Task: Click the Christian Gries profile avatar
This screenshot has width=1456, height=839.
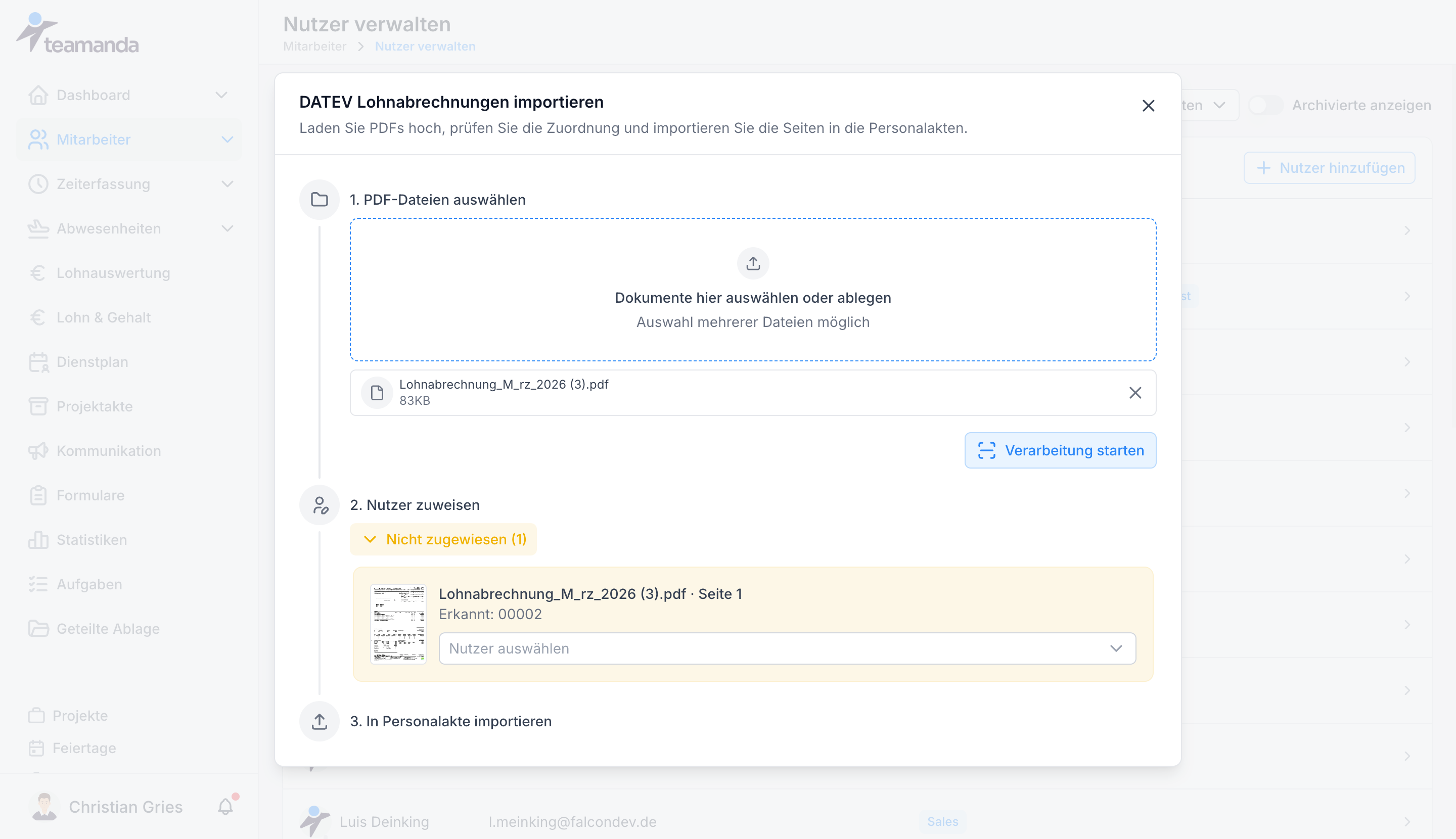Action: [44, 807]
